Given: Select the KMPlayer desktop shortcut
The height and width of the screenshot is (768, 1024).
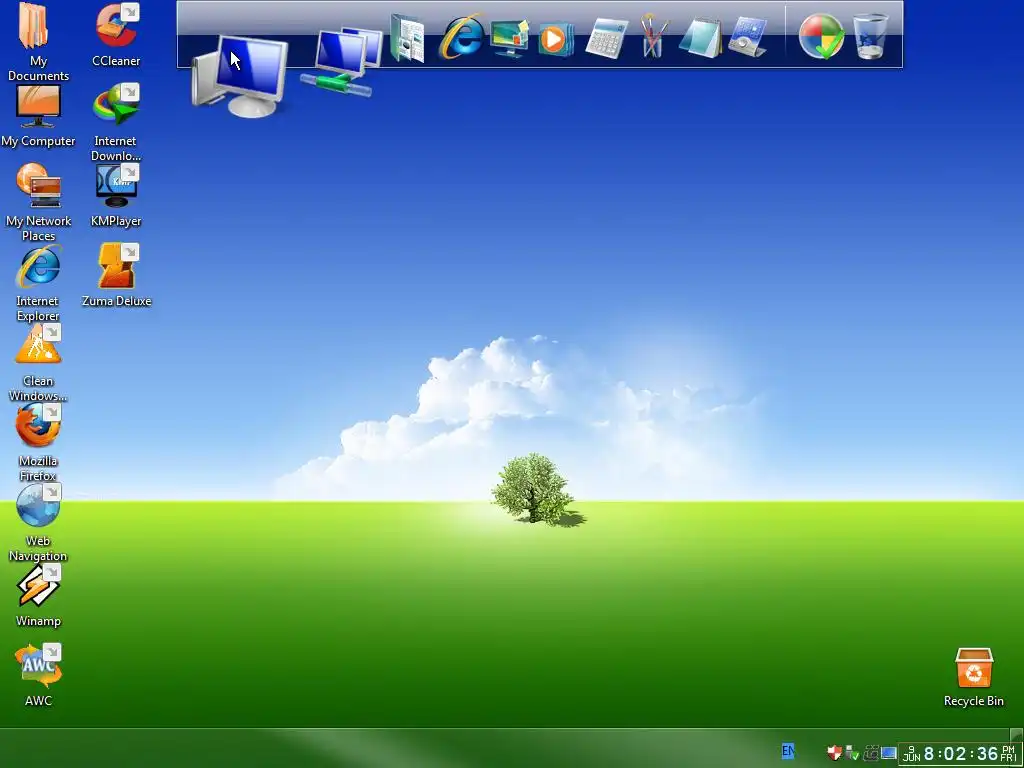Looking at the screenshot, I should 116,185.
